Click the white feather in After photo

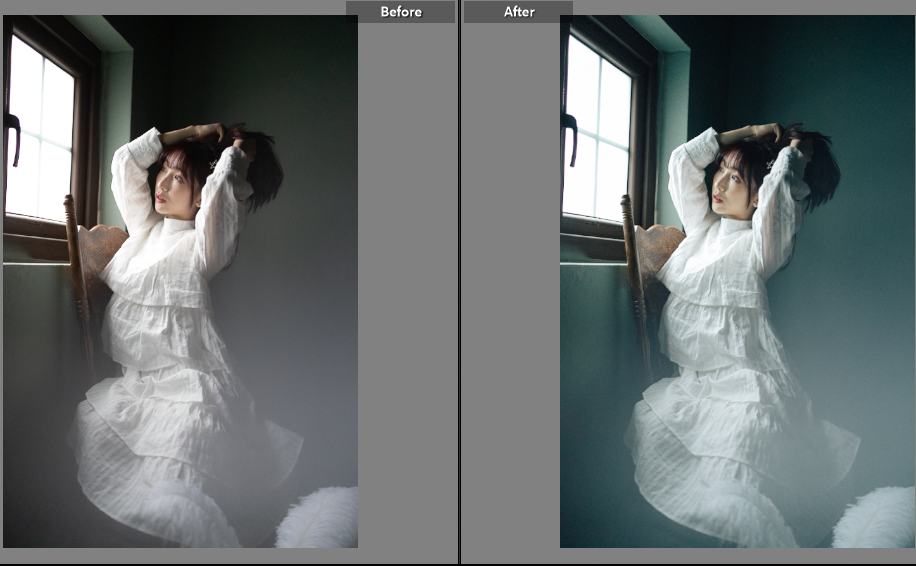(x=878, y=520)
